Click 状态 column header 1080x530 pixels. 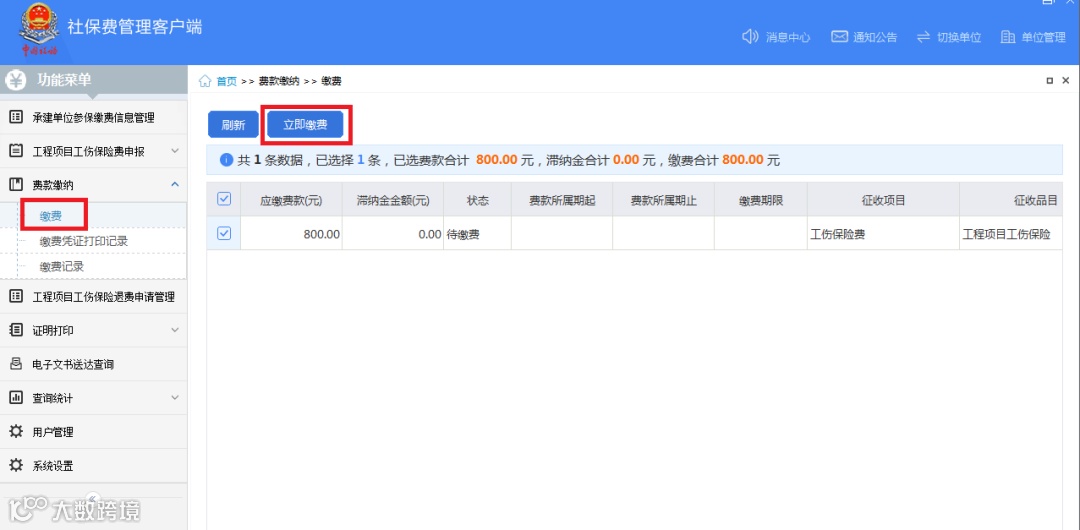tap(477, 201)
